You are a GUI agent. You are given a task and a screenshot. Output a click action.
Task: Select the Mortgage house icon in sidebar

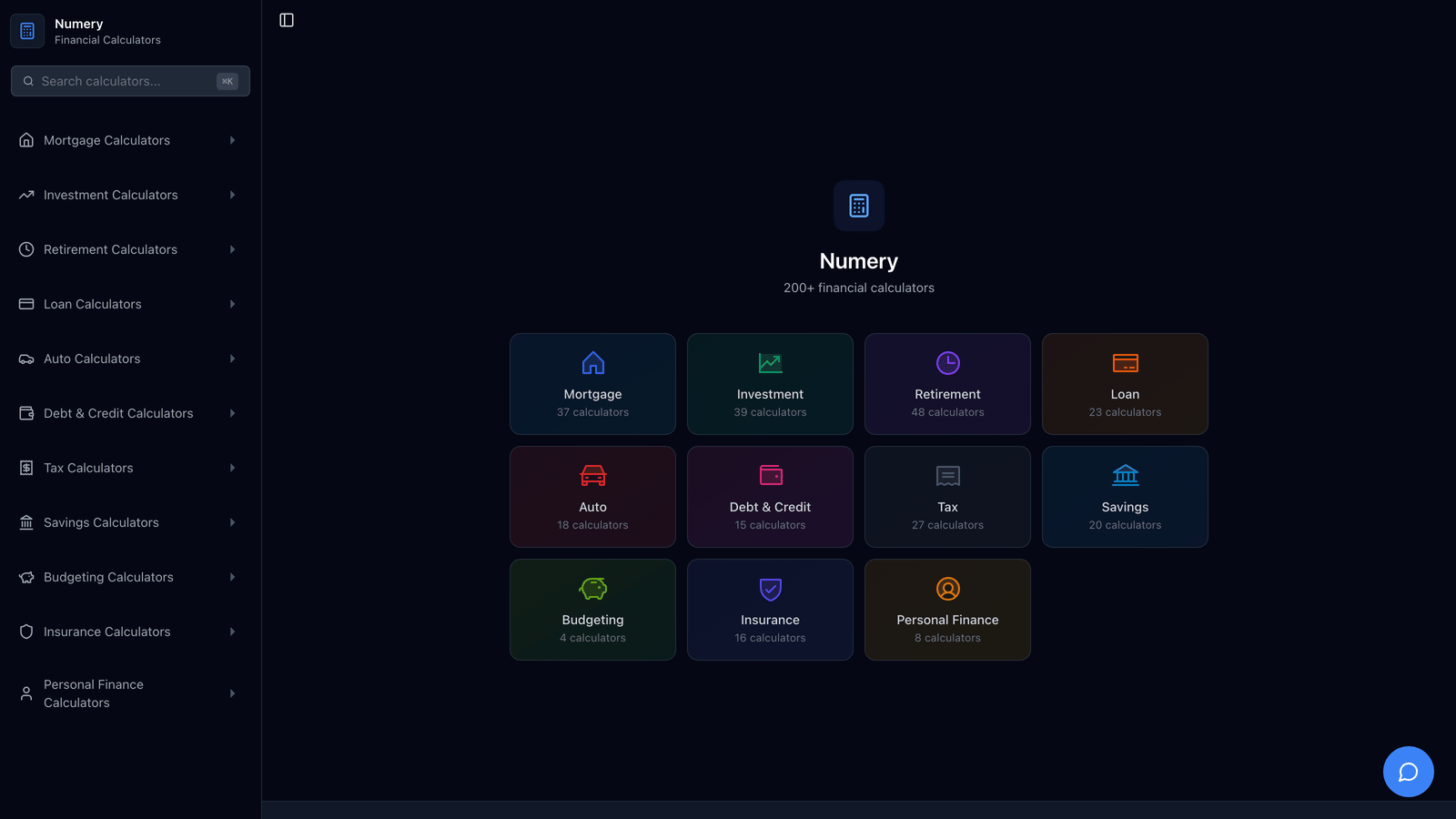click(x=26, y=139)
